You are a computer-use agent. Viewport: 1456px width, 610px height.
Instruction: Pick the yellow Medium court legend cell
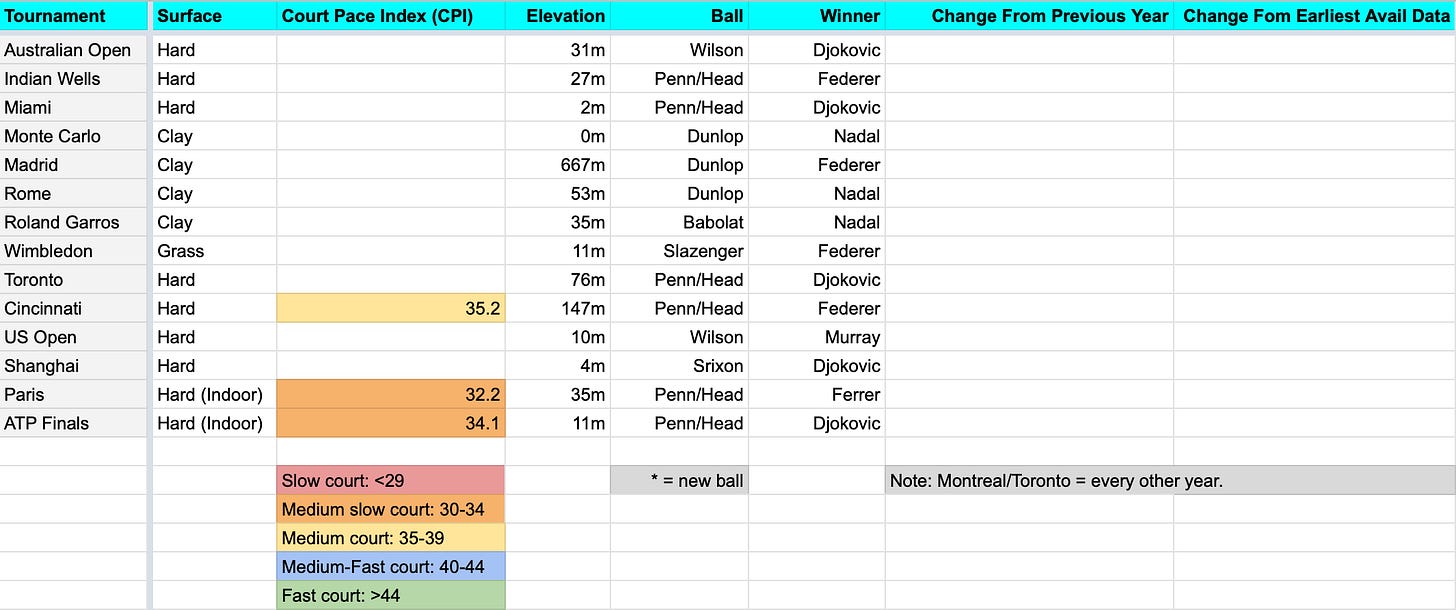click(391, 538)
